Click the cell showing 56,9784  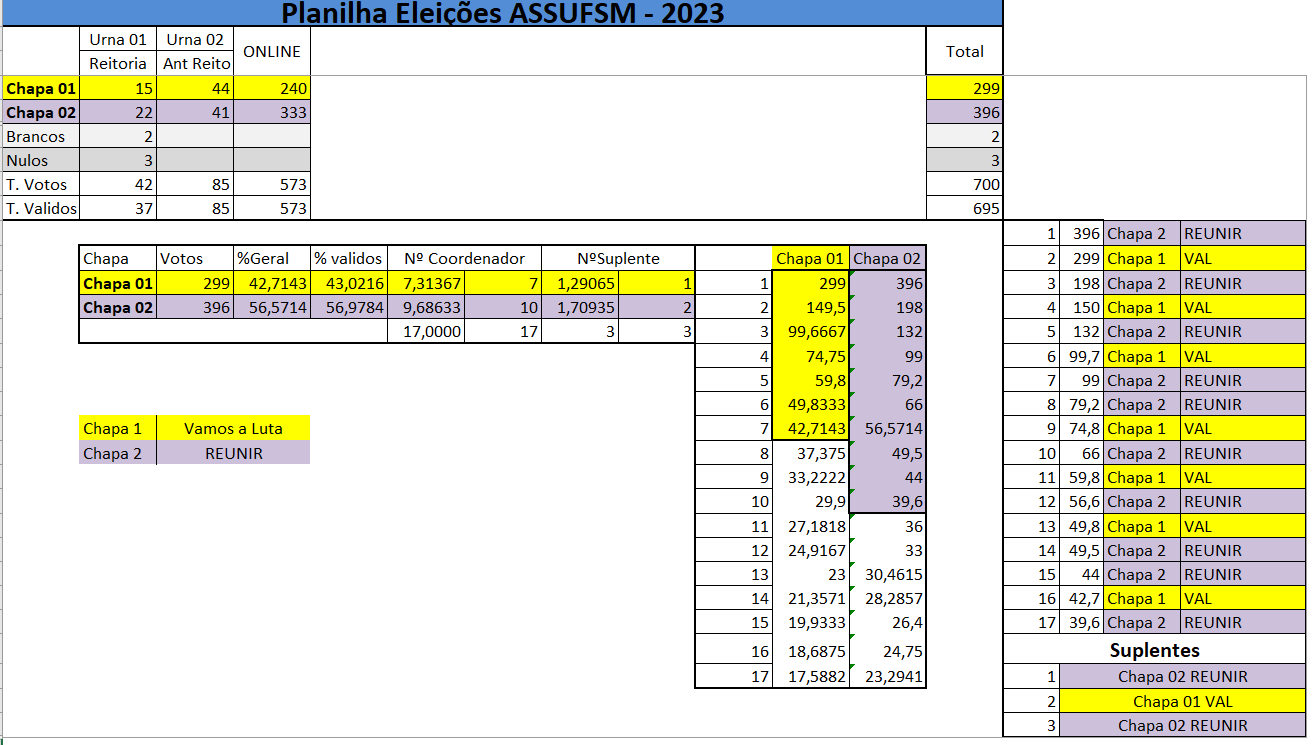[x=348, y=307]
